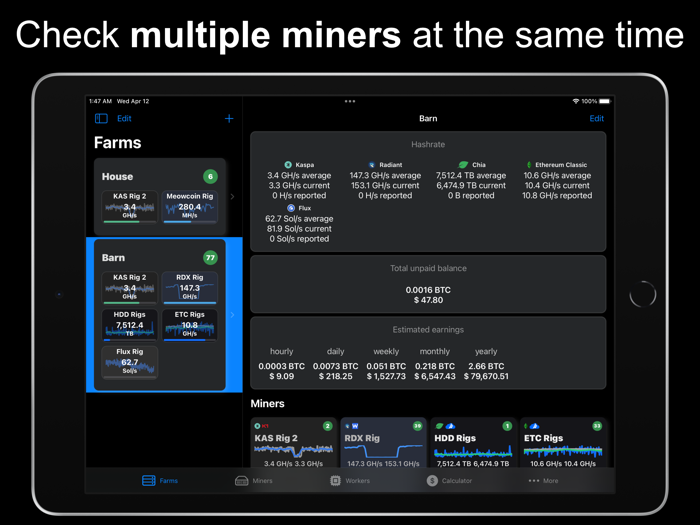Screen dimensions: 700x525
Task: Click yearly earnings 2.66 BTC
Action: point(486,366)
